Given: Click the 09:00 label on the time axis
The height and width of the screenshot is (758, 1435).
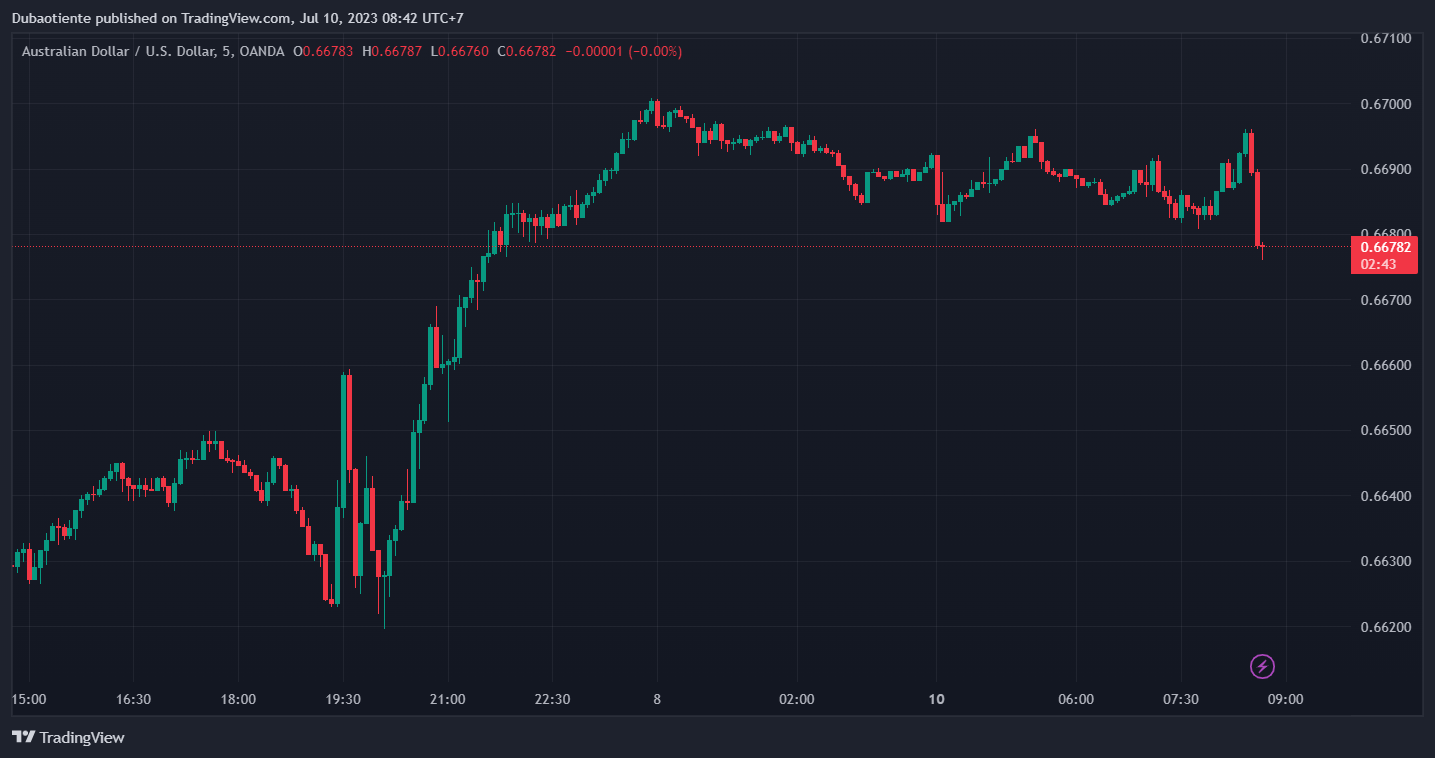Looking at the screenshot, I should pyautogui.click(x=1285, y=699).
